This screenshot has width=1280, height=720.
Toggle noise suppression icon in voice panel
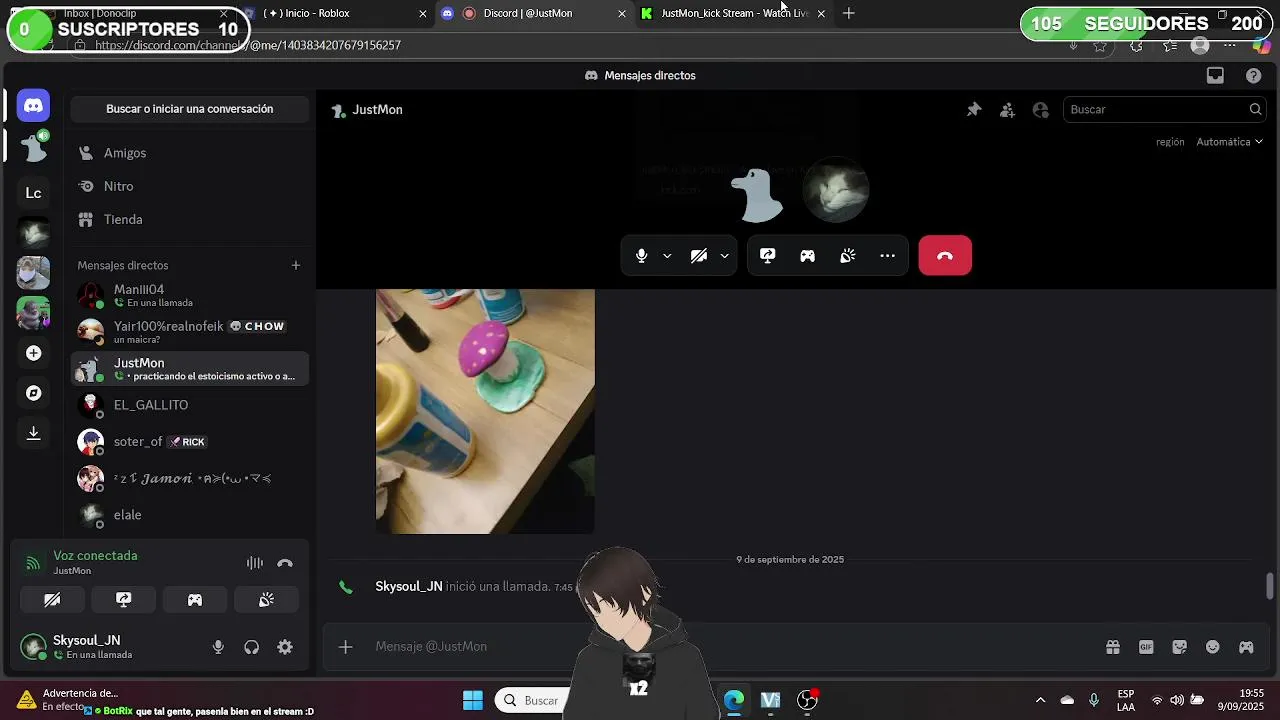(255, 563)
